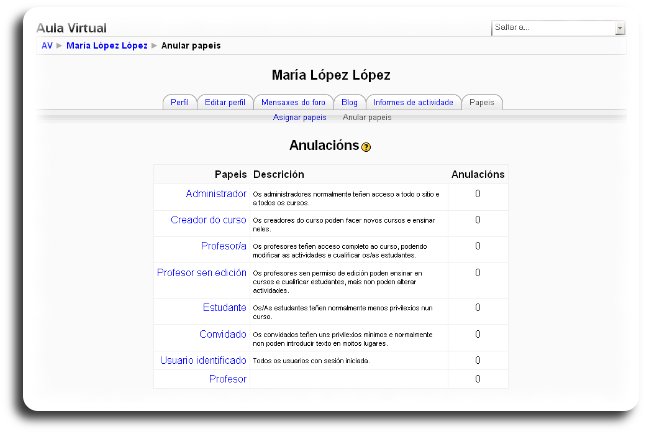Image resolution: width=646 pixels, height=434 pixels.
Task: Go to AV in the breadcrumb
Action: (x=47, y=46)
